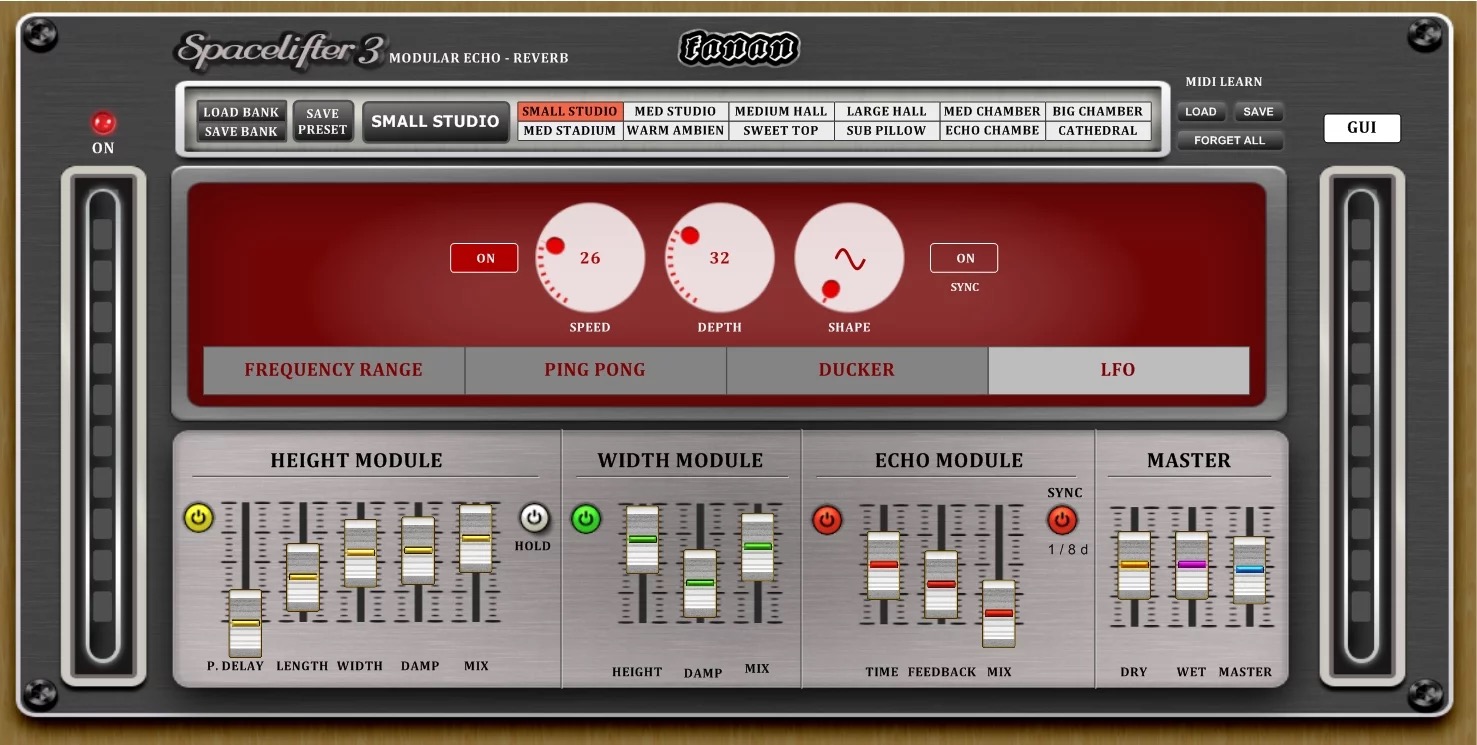Viewport: 1477px width, 745px height.
Task: Activate the Echo Module red power icon
Action: click(x=826, y=521)
